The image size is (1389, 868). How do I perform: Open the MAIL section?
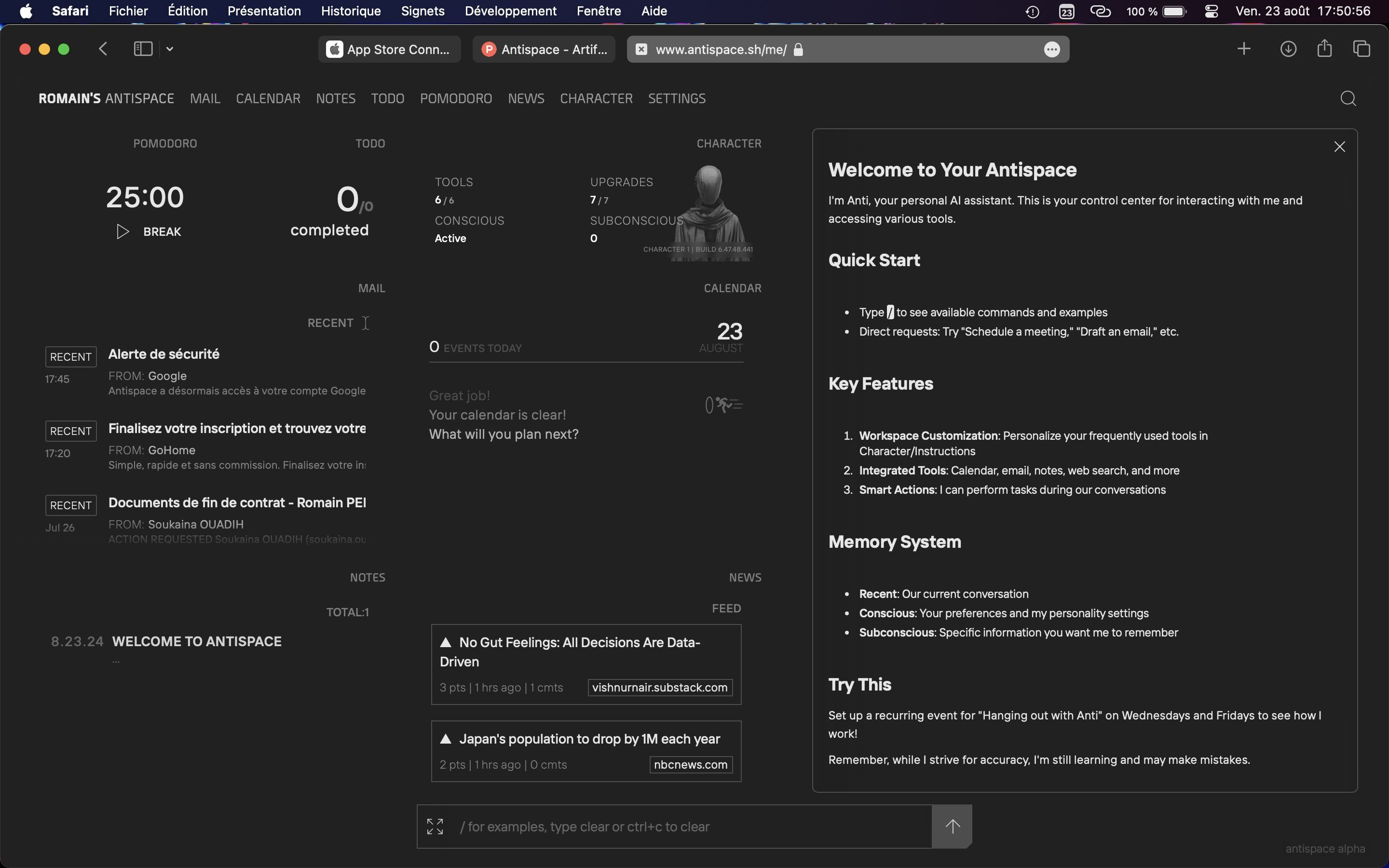204,98
